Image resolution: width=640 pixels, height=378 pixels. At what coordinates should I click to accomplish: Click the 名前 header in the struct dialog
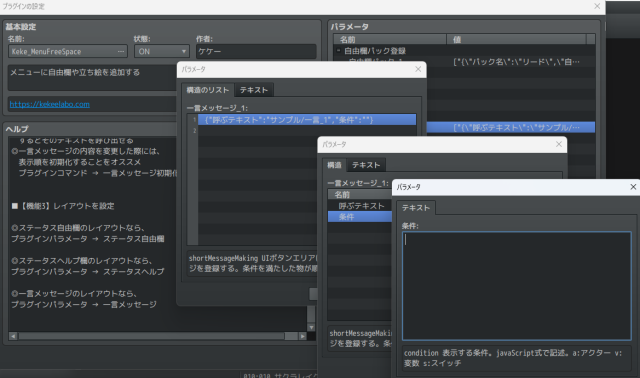[x=360, y=194]
